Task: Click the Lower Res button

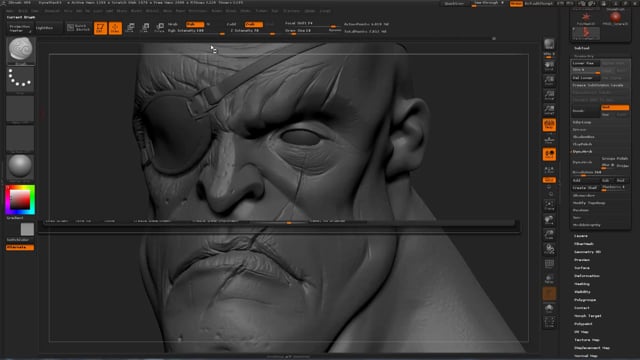Action: point(585,63)
